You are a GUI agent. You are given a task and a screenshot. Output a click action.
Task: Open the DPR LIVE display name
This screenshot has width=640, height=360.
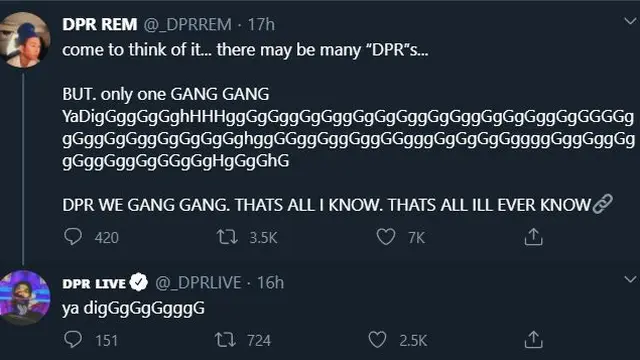(x=94, y=283)
